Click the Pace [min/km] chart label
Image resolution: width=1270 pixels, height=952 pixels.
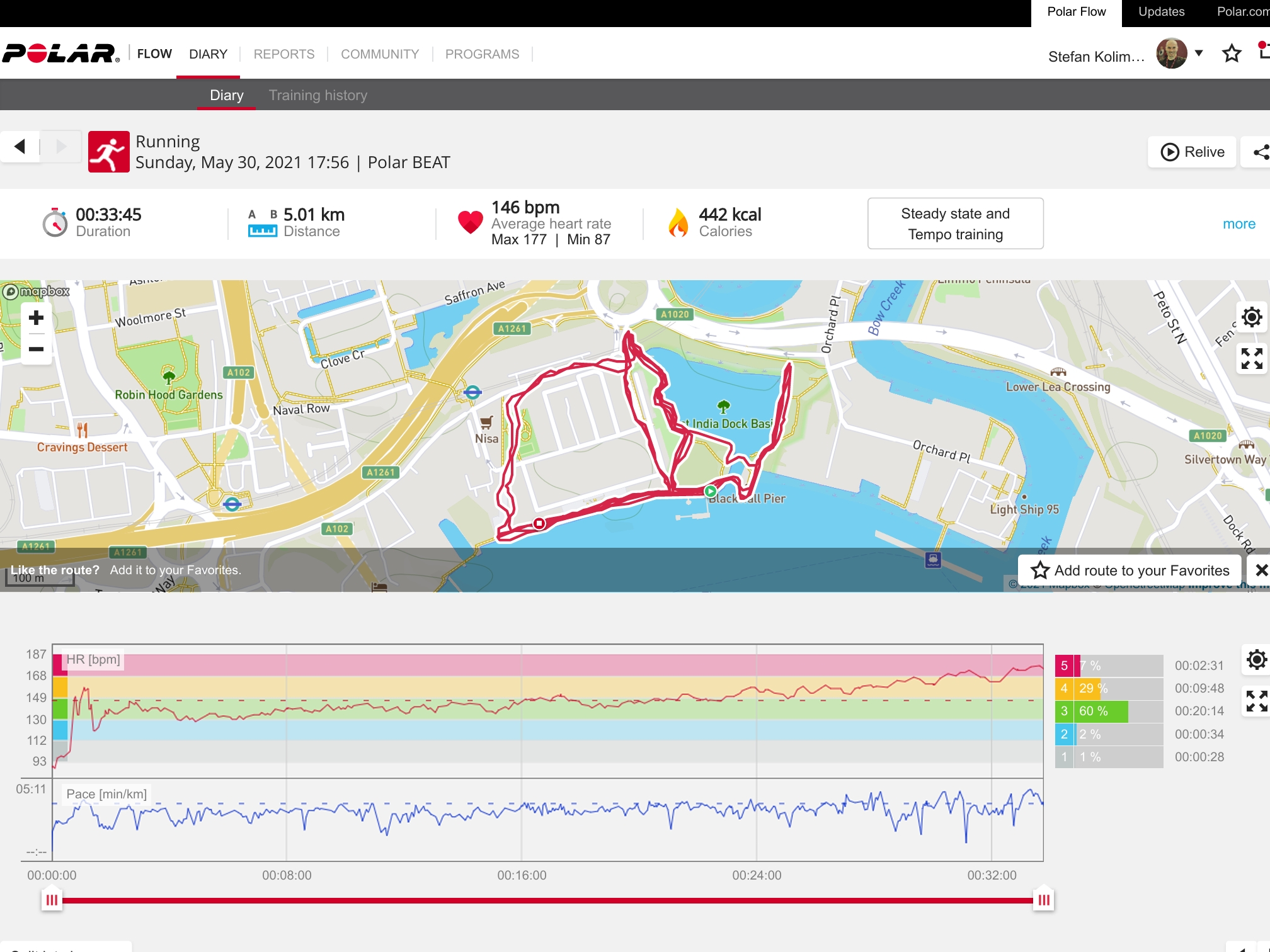[106, 794]
